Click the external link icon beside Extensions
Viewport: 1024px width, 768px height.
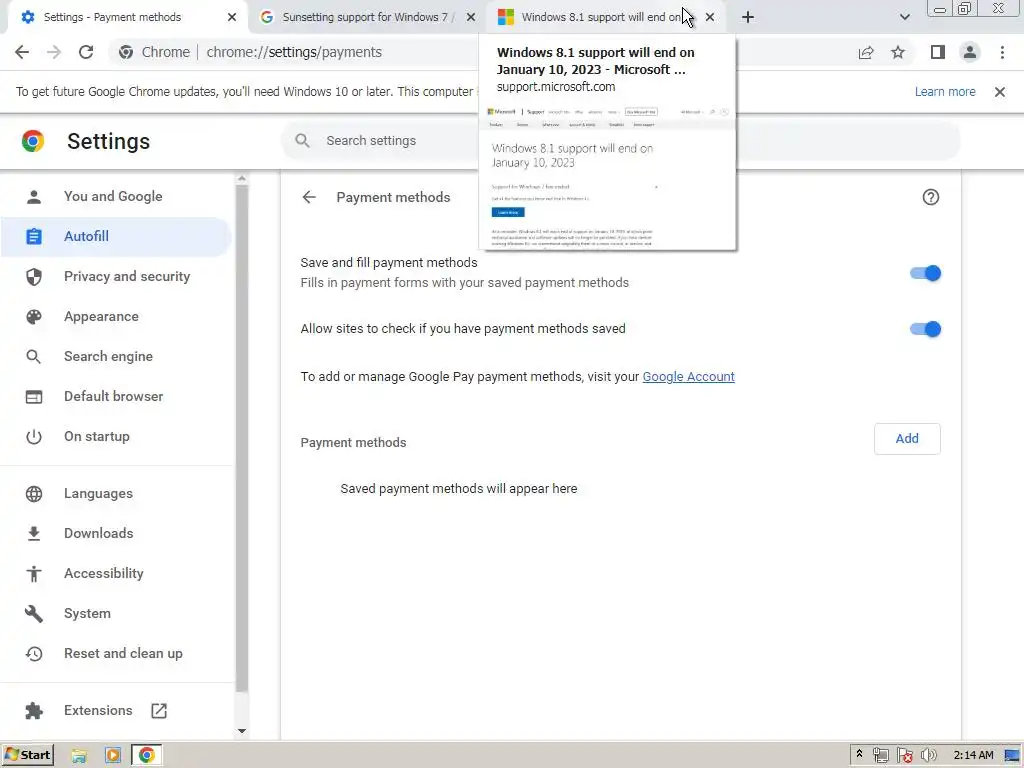pyautogui.click(x=159, y=711)
